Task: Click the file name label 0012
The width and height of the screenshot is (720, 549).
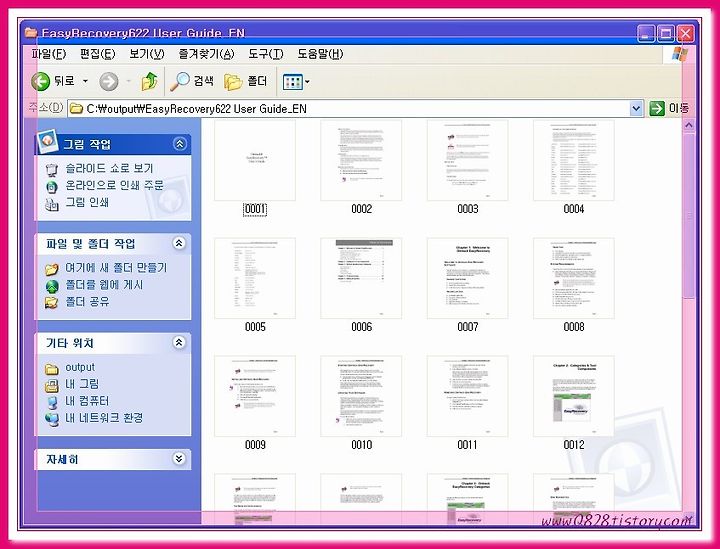Action: point(574,445)
